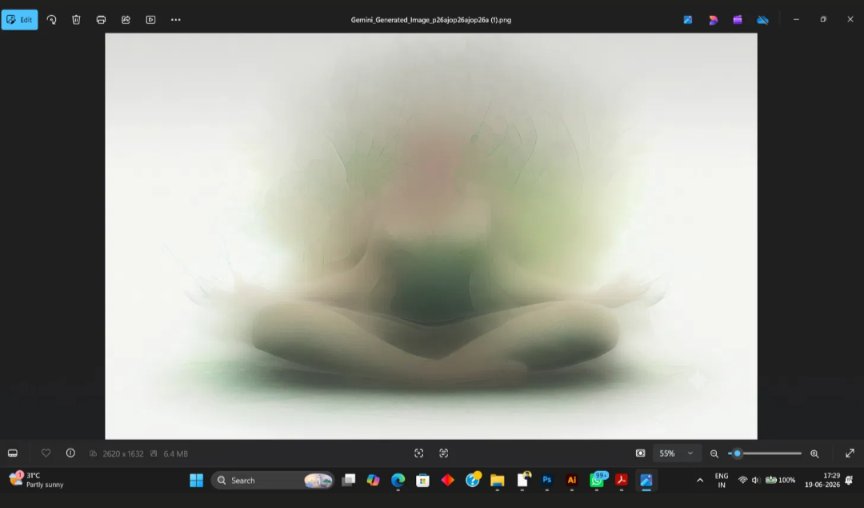Show file info with the info icon
This screenshot has width=864, height=508.
coord(71,453)
